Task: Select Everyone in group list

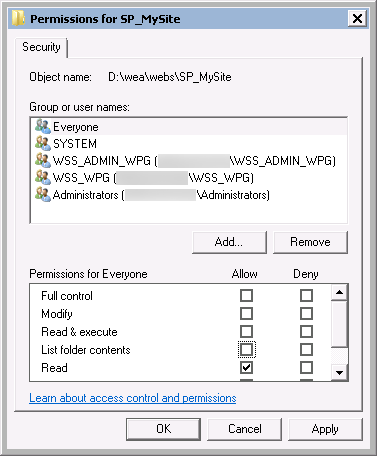Action: coord(189,127)
